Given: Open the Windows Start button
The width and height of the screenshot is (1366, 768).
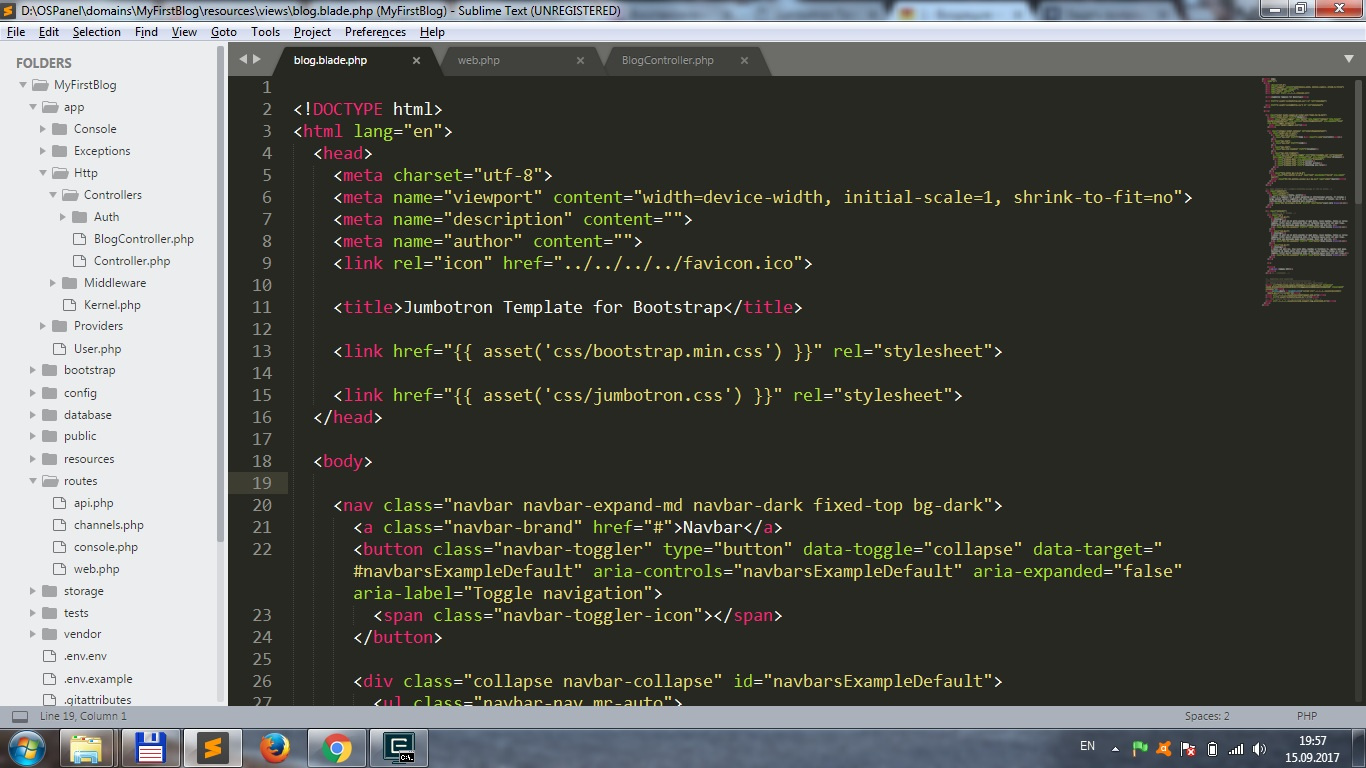Looking at the screenshot, I should point(25,748).
